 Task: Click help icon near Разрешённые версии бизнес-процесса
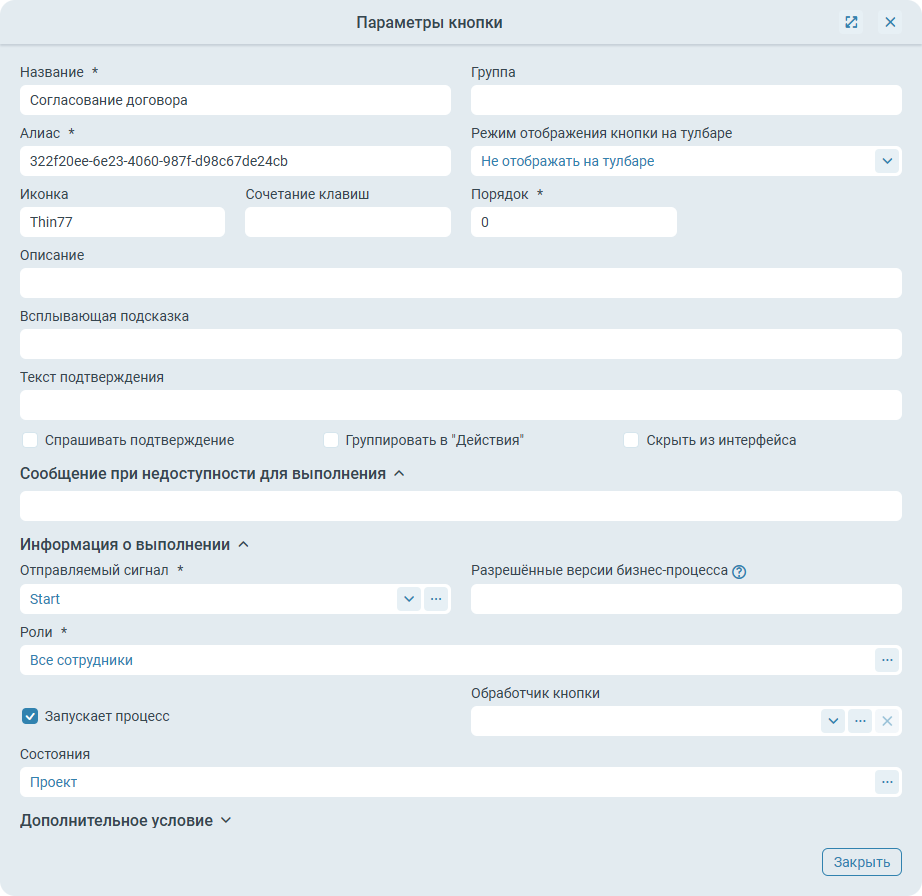(x=740, y=572)
